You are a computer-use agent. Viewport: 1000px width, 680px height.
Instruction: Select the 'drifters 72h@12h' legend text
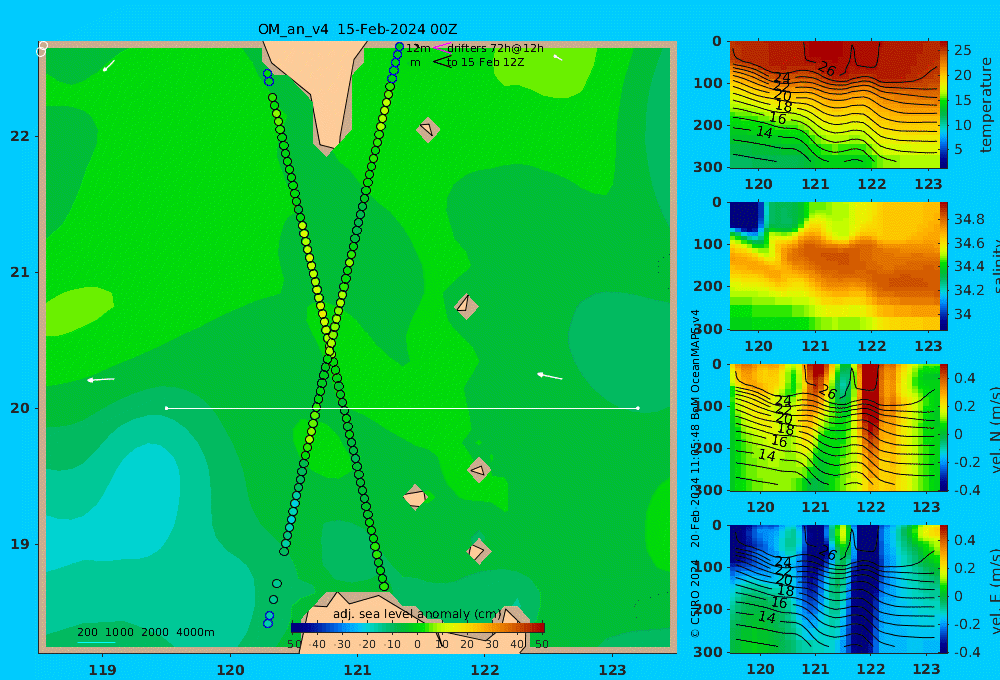click(x=495, y=48)
